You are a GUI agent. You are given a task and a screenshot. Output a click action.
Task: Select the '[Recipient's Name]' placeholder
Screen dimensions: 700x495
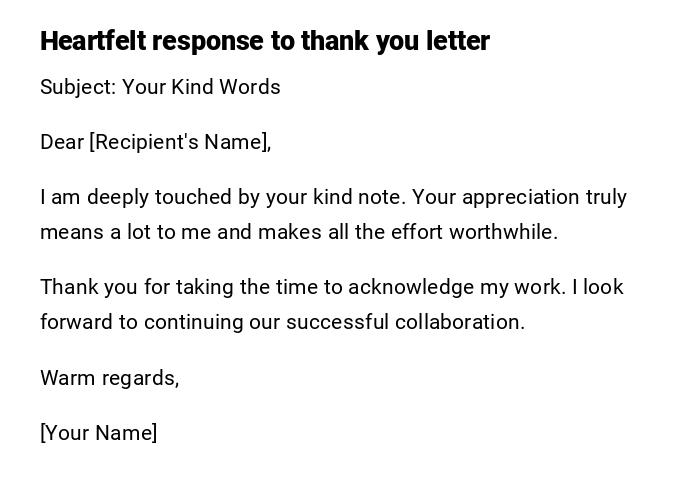click(x=180, y=142)
